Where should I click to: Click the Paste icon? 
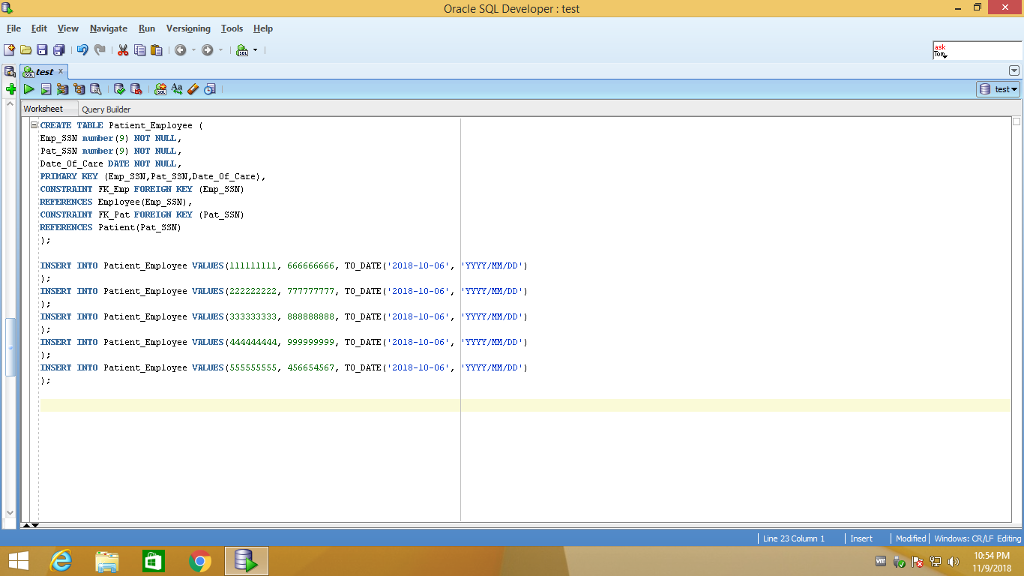click(x=157, y=50)
